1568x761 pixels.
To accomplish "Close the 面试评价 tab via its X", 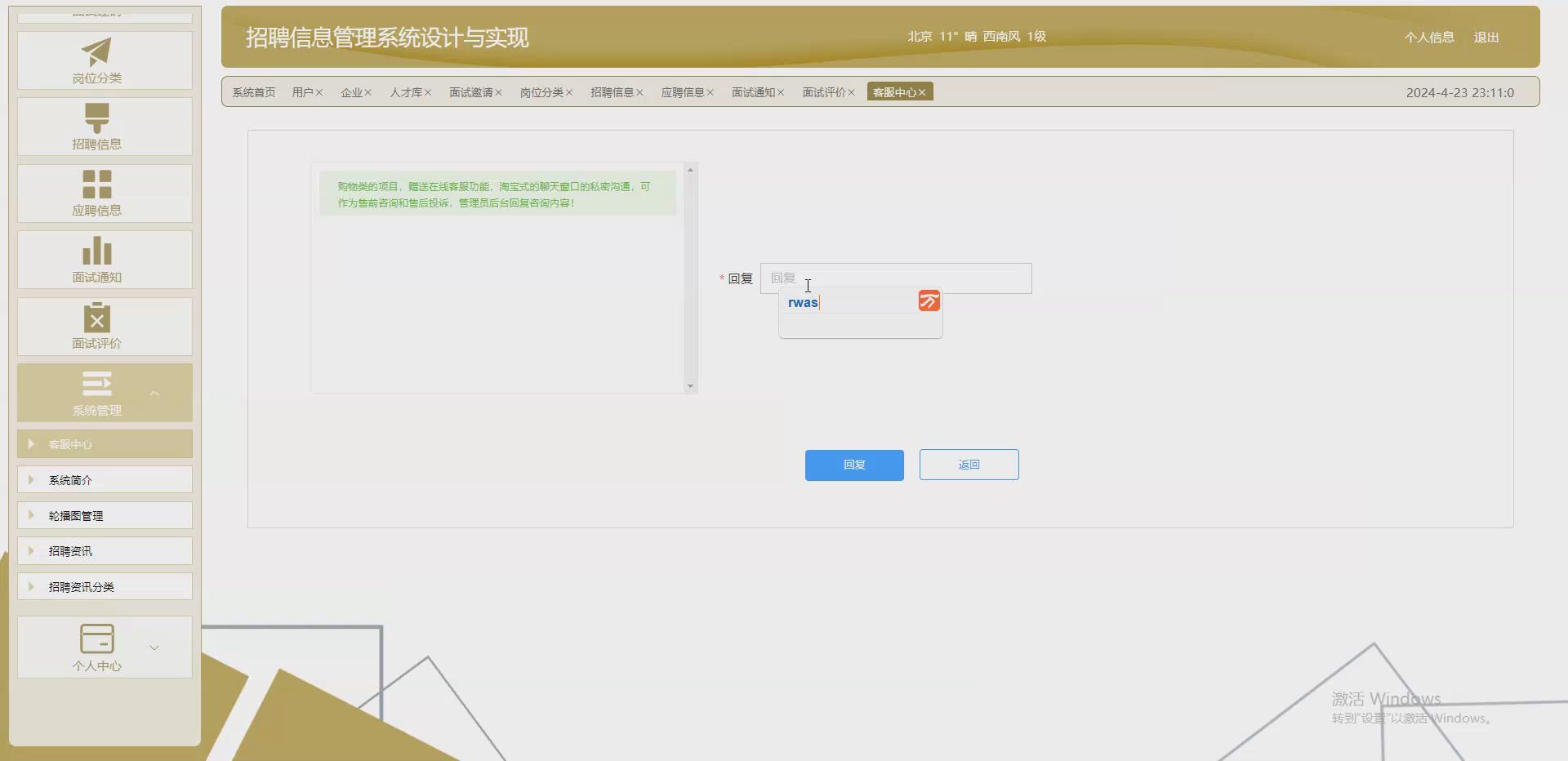I will tap(851, 92).
